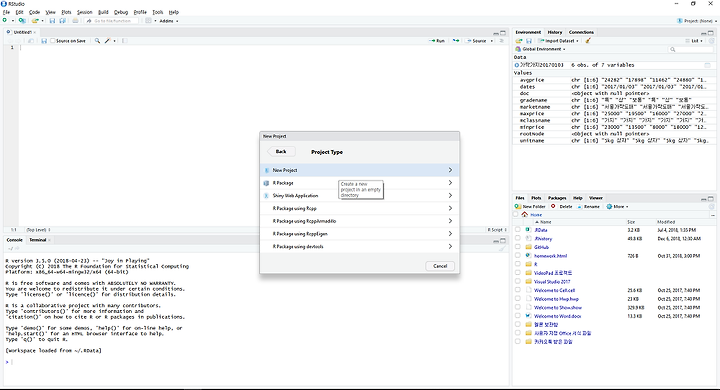Open the Addins dropdown
Screen dimensions: 720x390
tap(169, 21)
